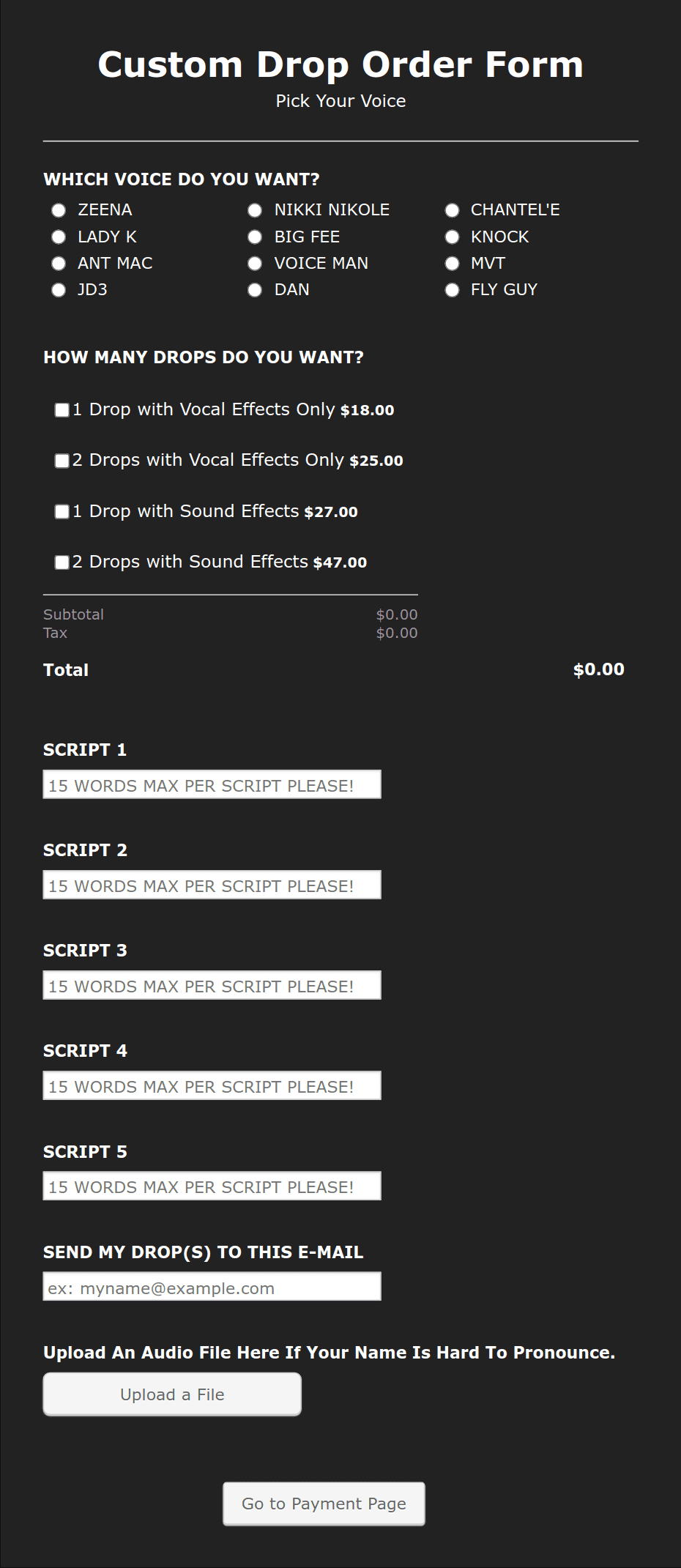Click the Script 1 text field
This screenshot has width=681, height=1568.
coord(212,785)
